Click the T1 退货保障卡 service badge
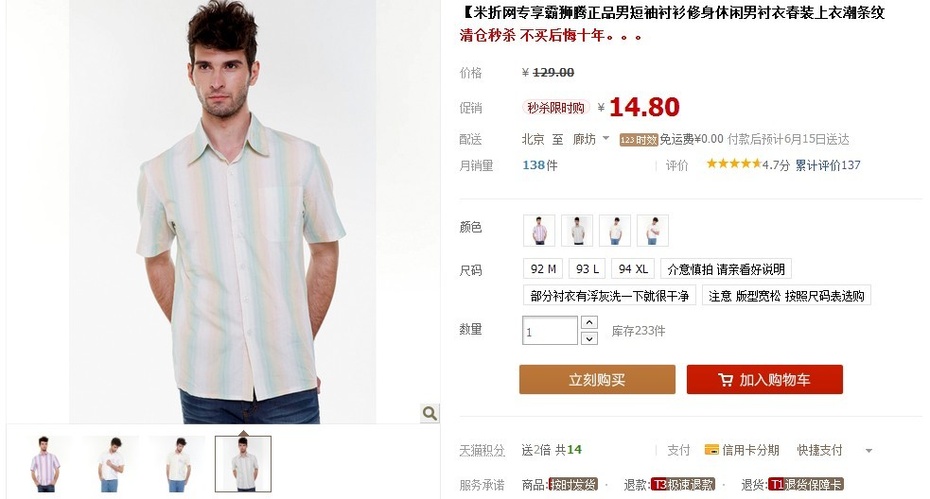Image resolution: width=930 pixels, height=499 pixels. click(805, 485)
